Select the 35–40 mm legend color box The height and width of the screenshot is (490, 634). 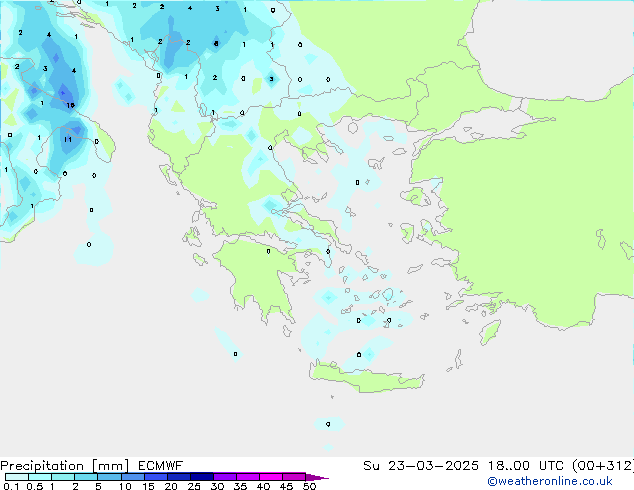248,477
